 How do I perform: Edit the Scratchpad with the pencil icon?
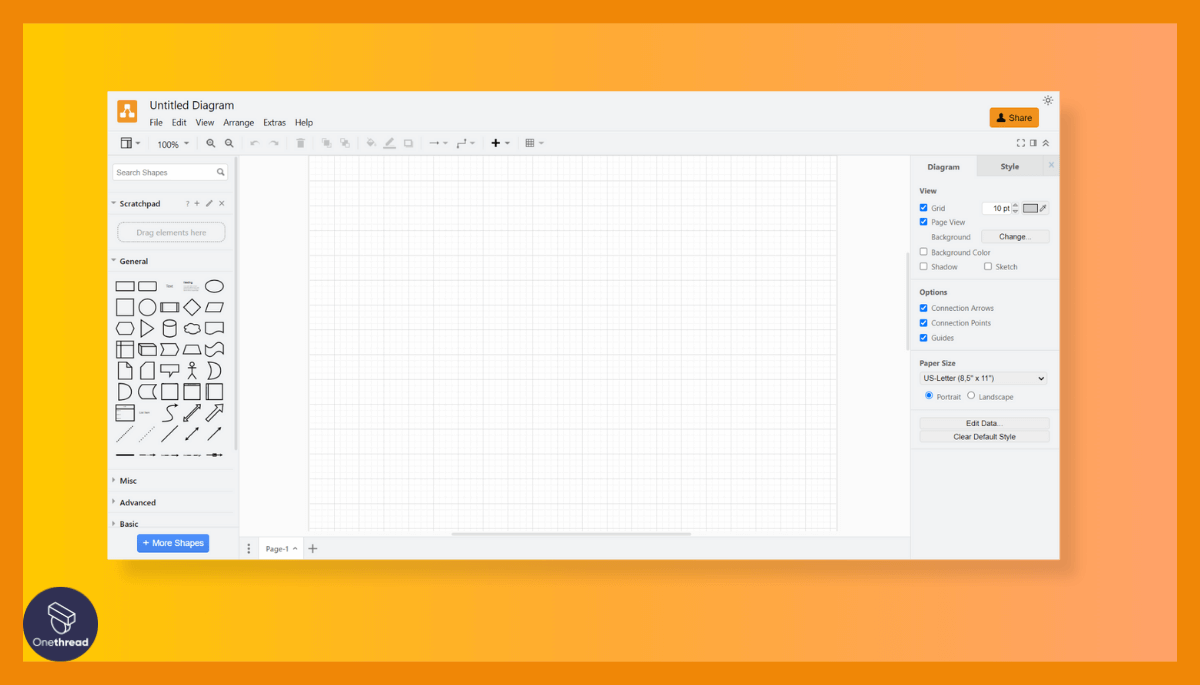pos(209,203)
